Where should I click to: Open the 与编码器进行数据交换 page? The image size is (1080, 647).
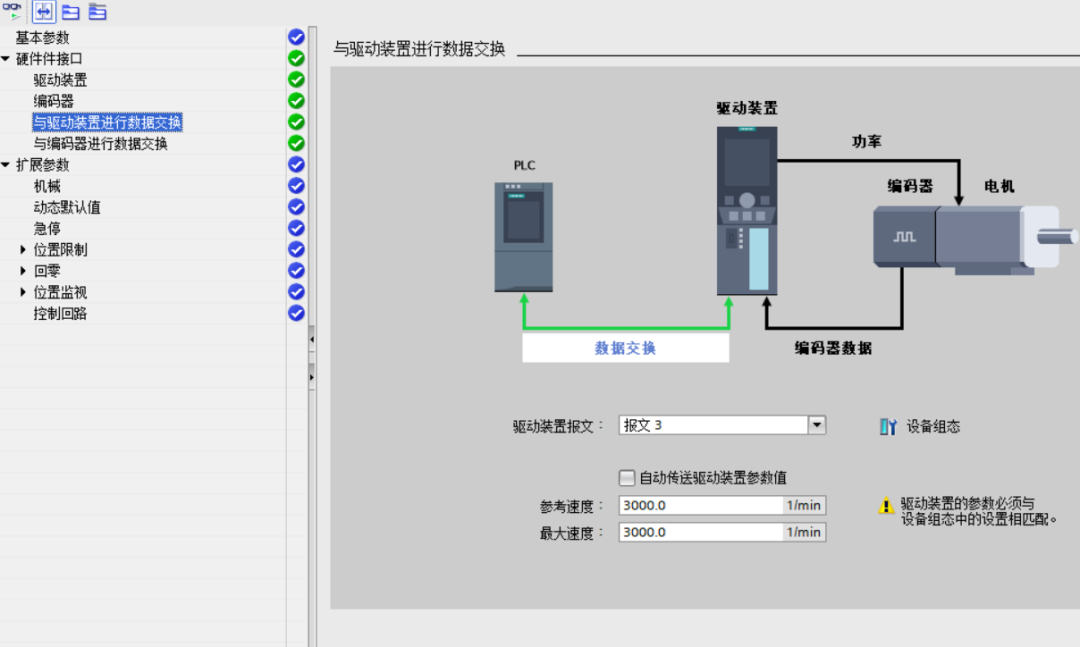[100, 144]
